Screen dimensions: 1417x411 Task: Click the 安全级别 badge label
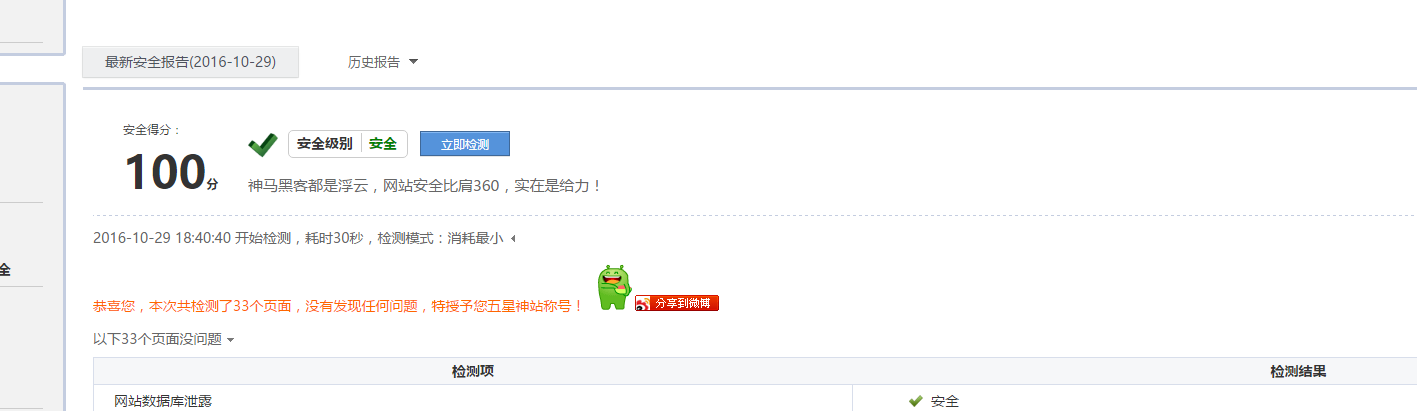(x=325, y=144)
